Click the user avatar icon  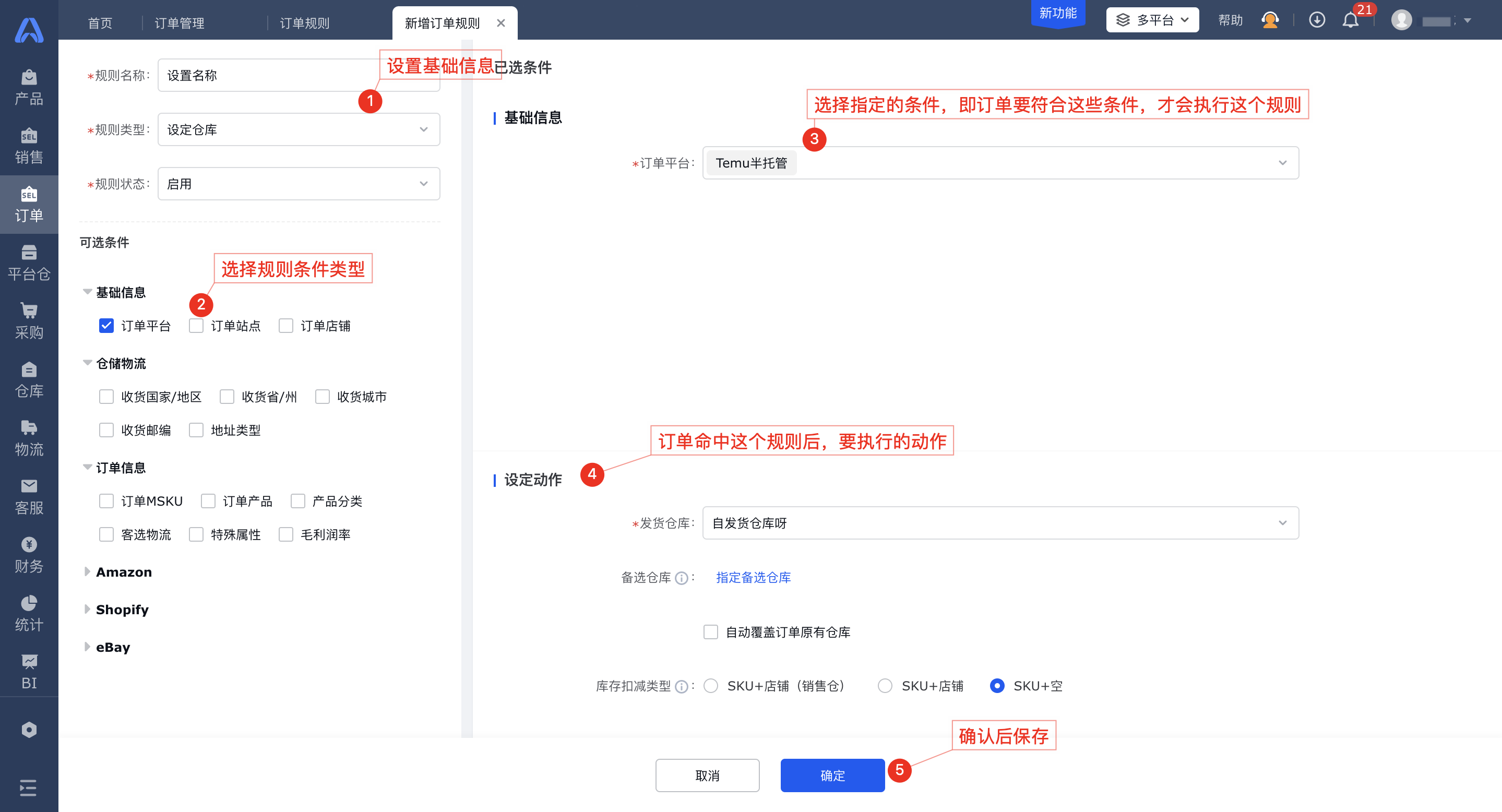(x=1401, y=20)
